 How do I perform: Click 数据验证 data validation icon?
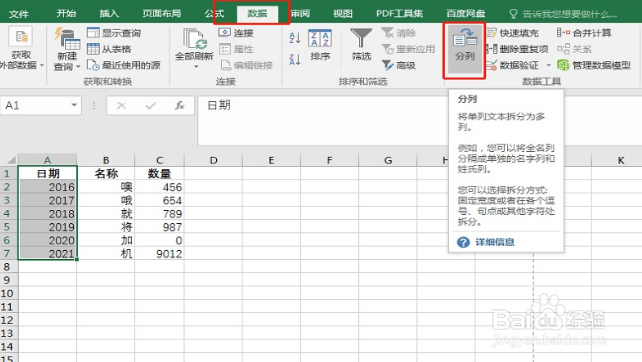click(x=491, y=65)
